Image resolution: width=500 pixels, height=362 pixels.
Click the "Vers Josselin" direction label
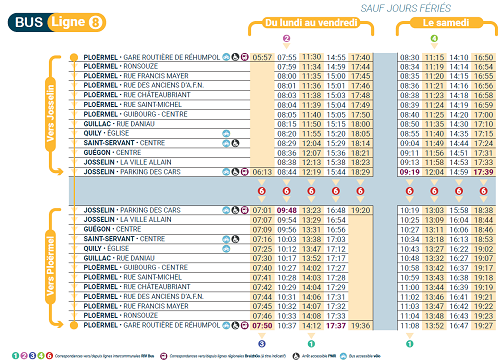(x=50, y=114)
